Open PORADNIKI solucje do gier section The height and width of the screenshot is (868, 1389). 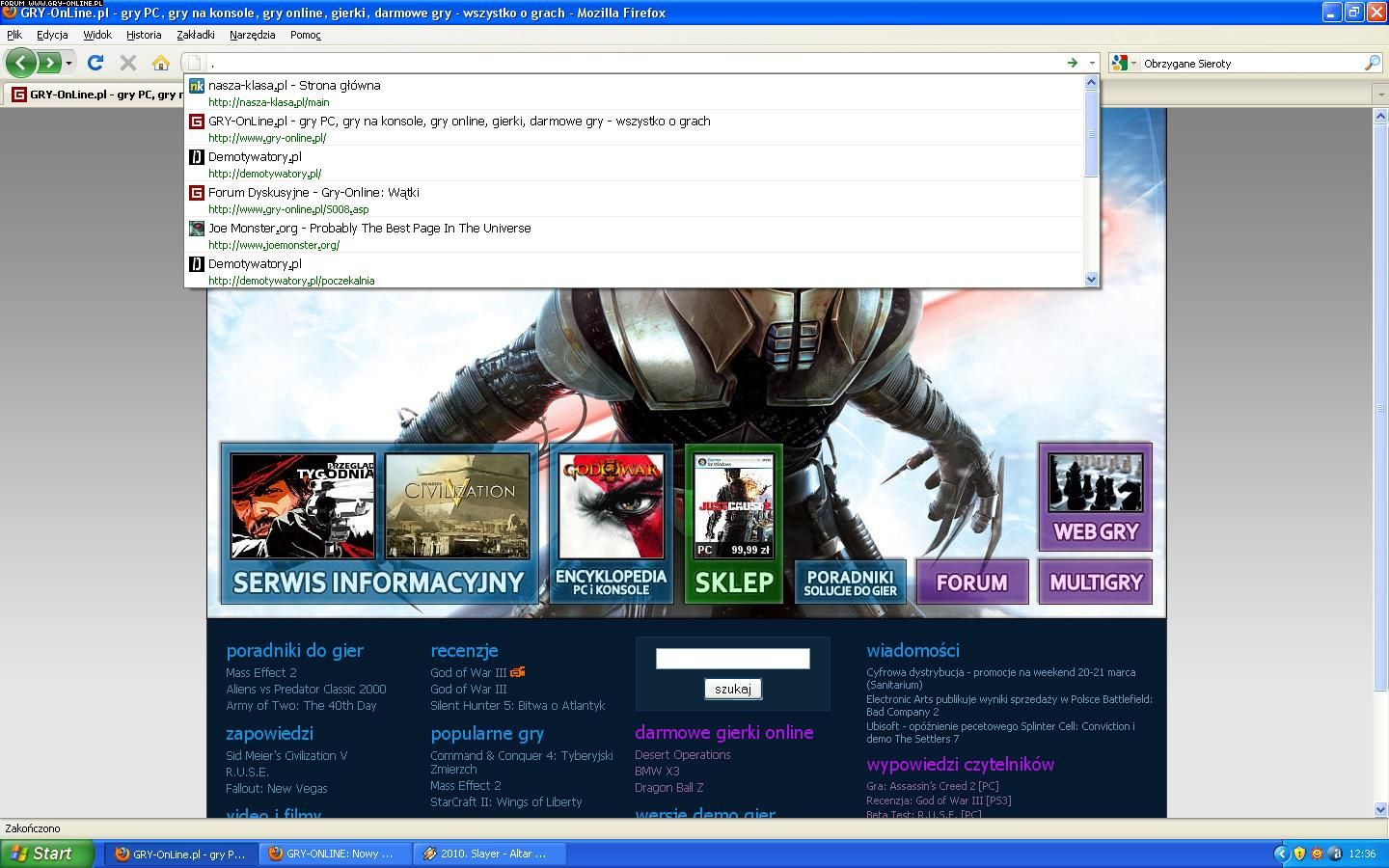[x=851, y=583]
